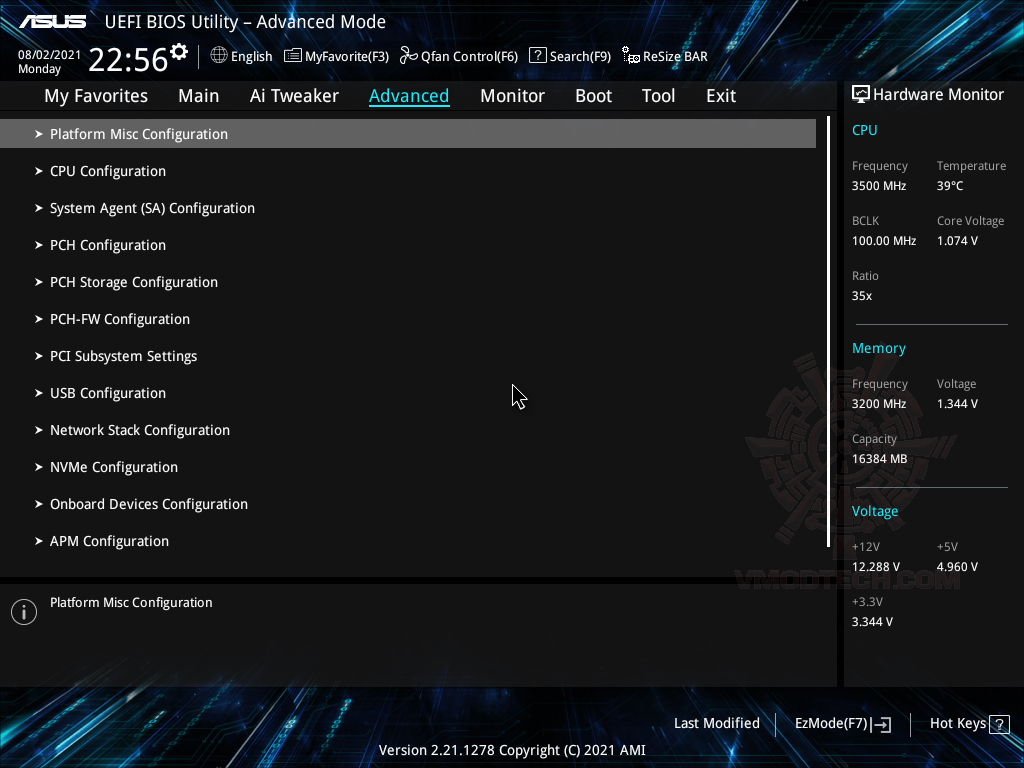Expand arrow for Platform Misc Configuration
This screenshot has width=1024, height=768.
point(39,134)
